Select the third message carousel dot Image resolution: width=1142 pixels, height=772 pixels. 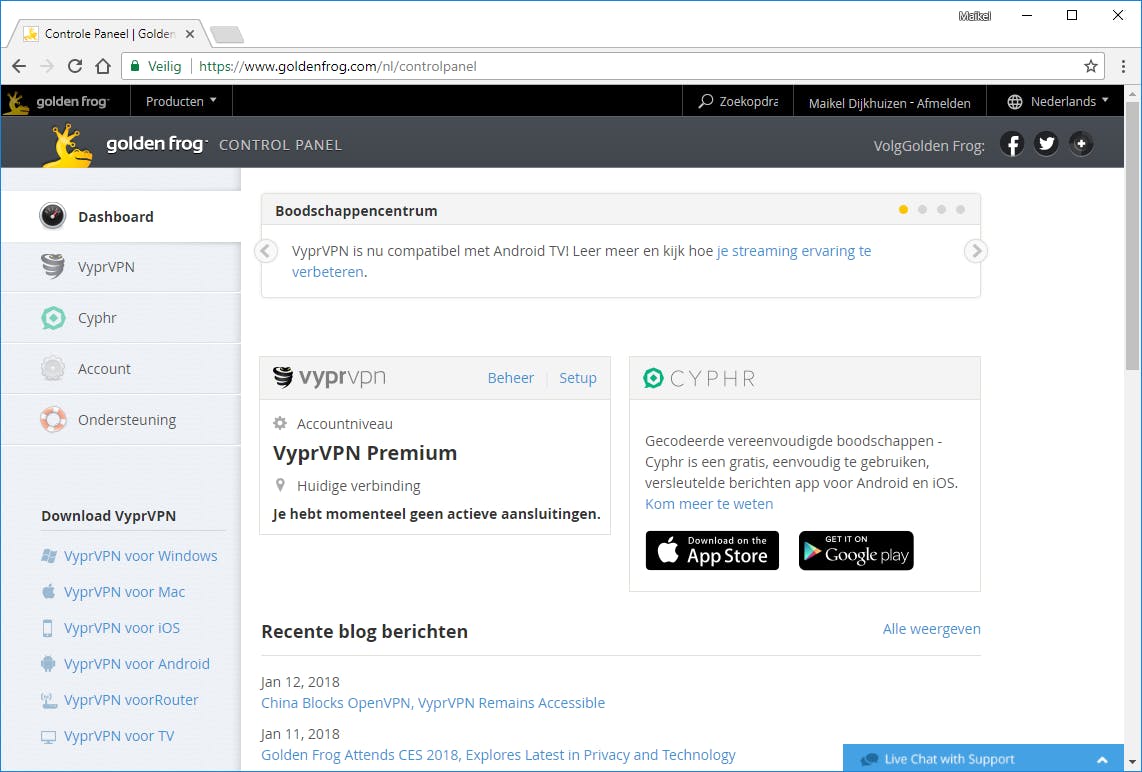point(941,210)
